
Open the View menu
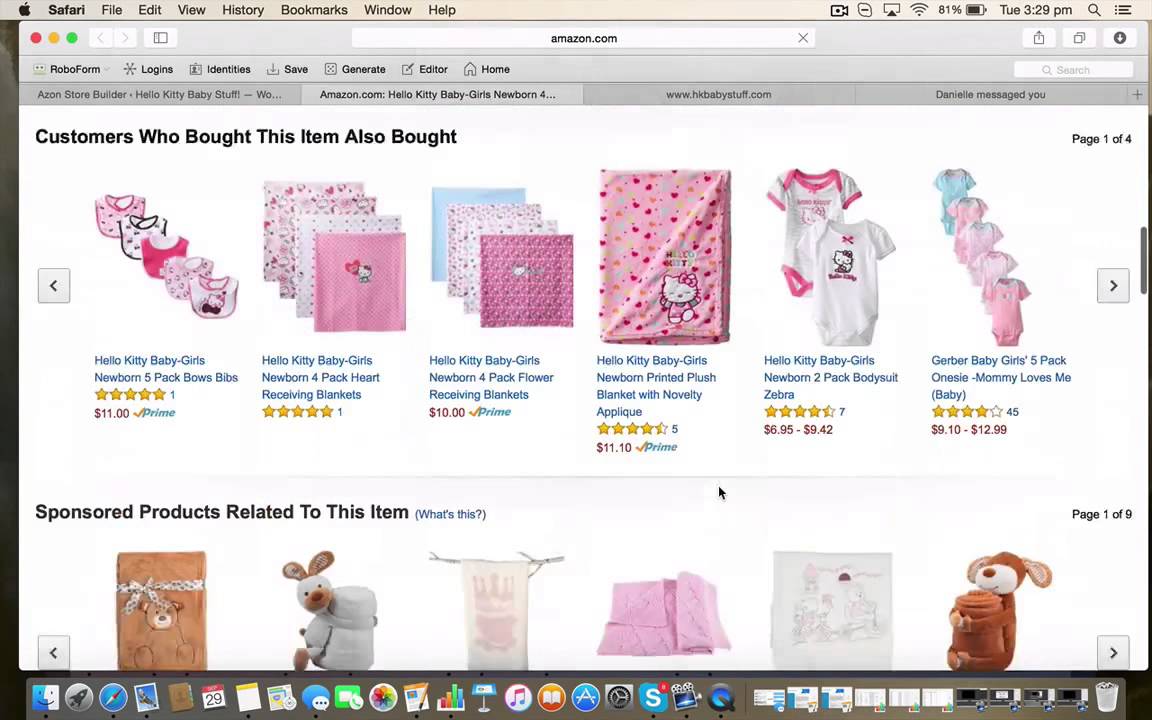pos(191,10)
